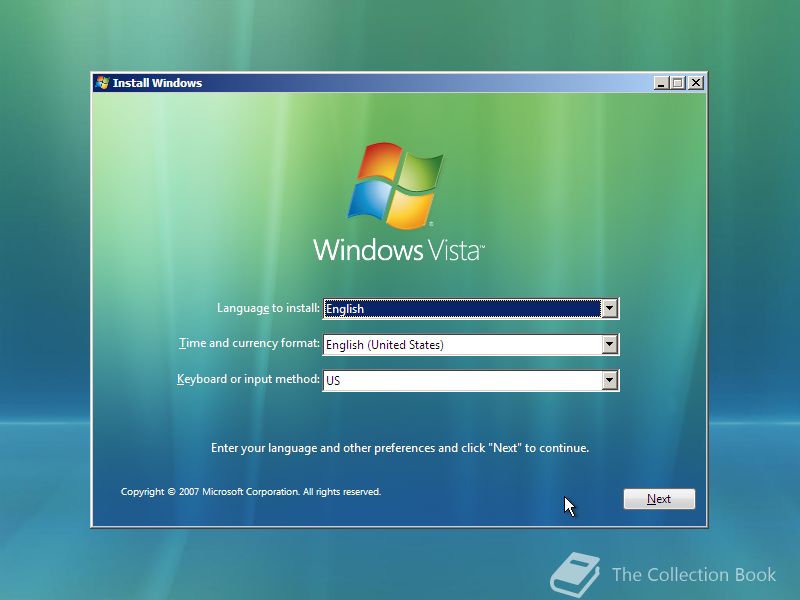Minimize the Install Windows window

click(661, 83)
